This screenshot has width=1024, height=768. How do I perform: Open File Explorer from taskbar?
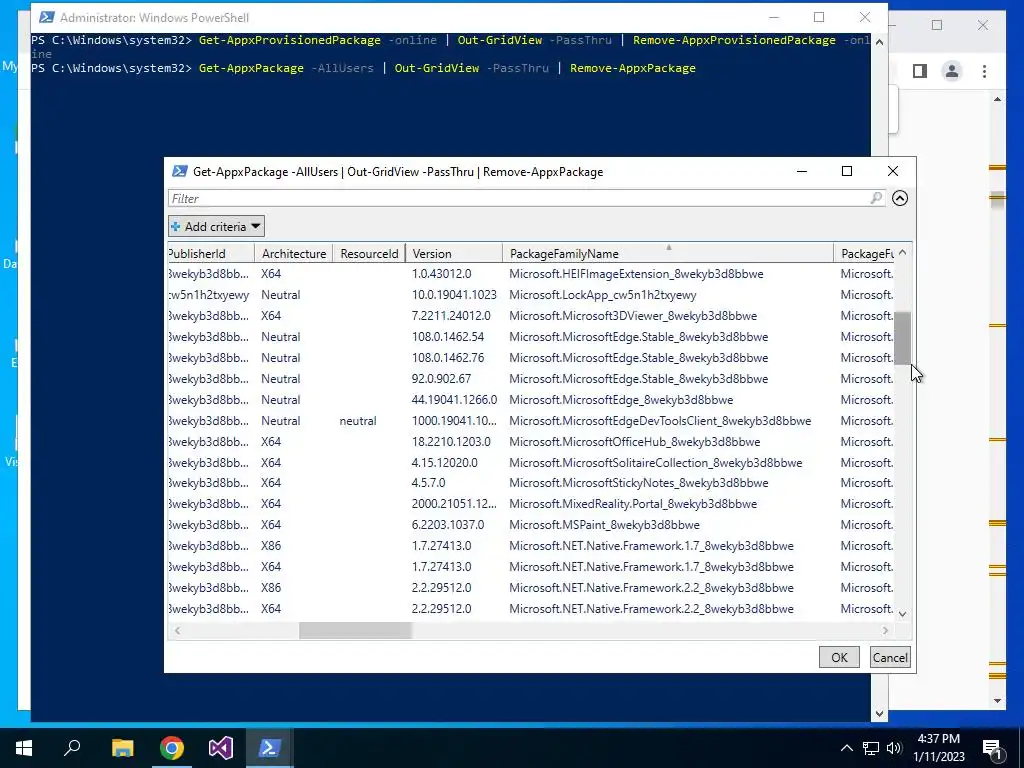(x=122, y=748)
